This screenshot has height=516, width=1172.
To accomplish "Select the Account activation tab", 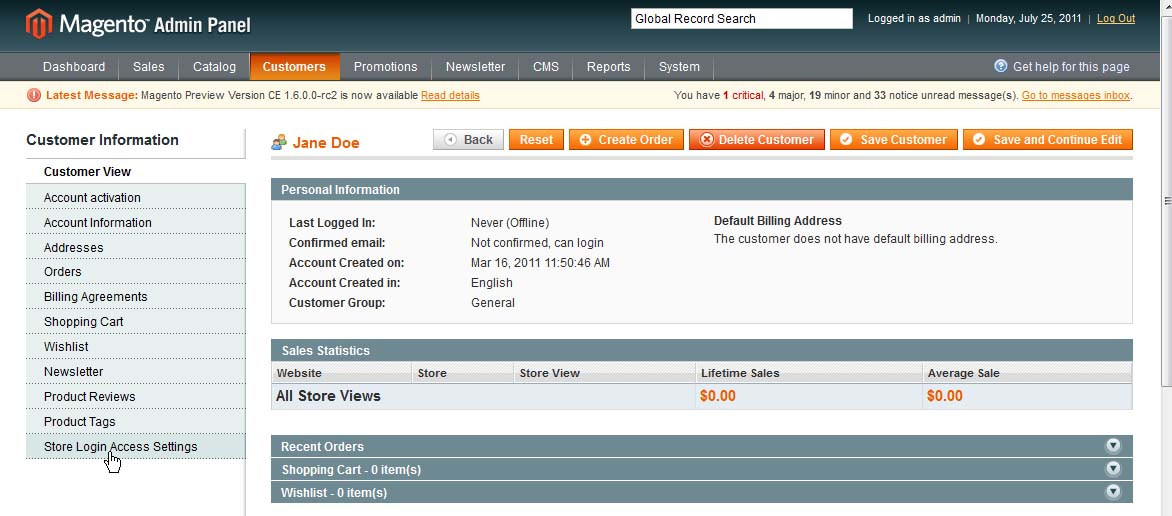I will click(x=135, y=197).
